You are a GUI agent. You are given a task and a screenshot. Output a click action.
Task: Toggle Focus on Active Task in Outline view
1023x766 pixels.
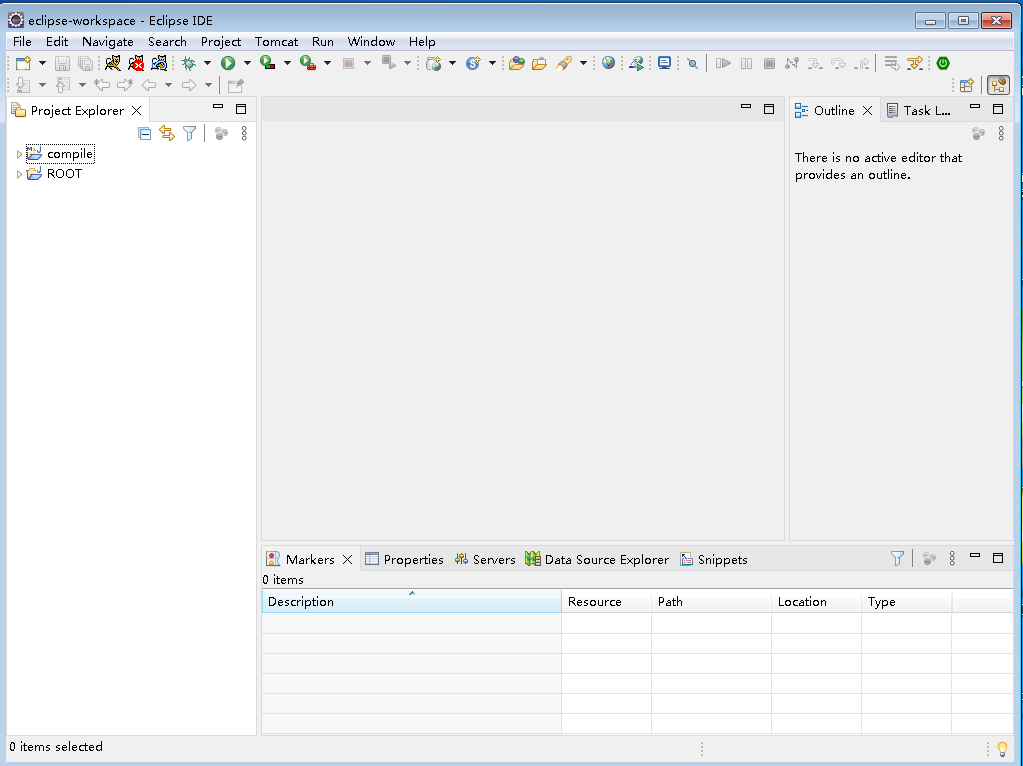click(979, 134)
